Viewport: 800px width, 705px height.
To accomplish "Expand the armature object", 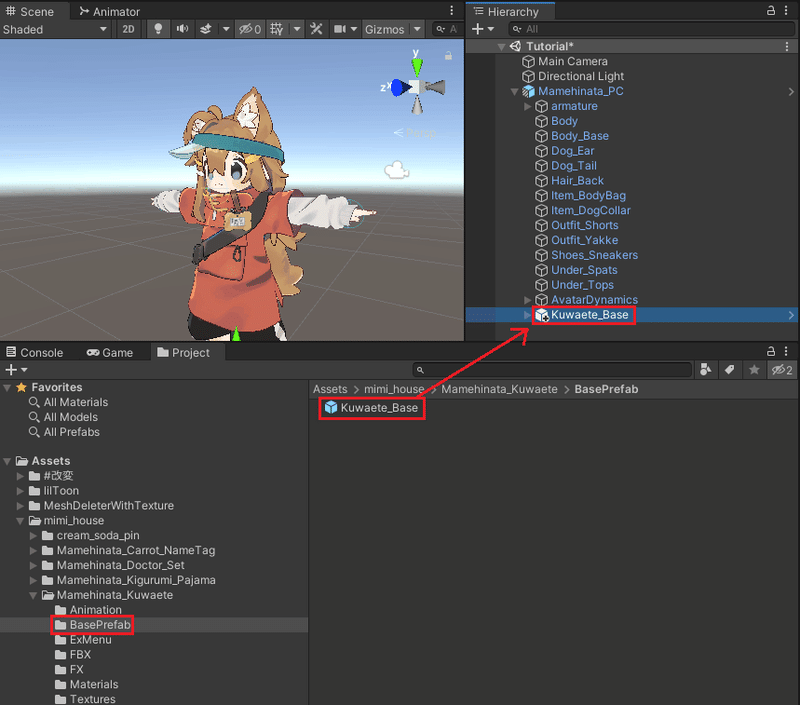I will point(528,106).
